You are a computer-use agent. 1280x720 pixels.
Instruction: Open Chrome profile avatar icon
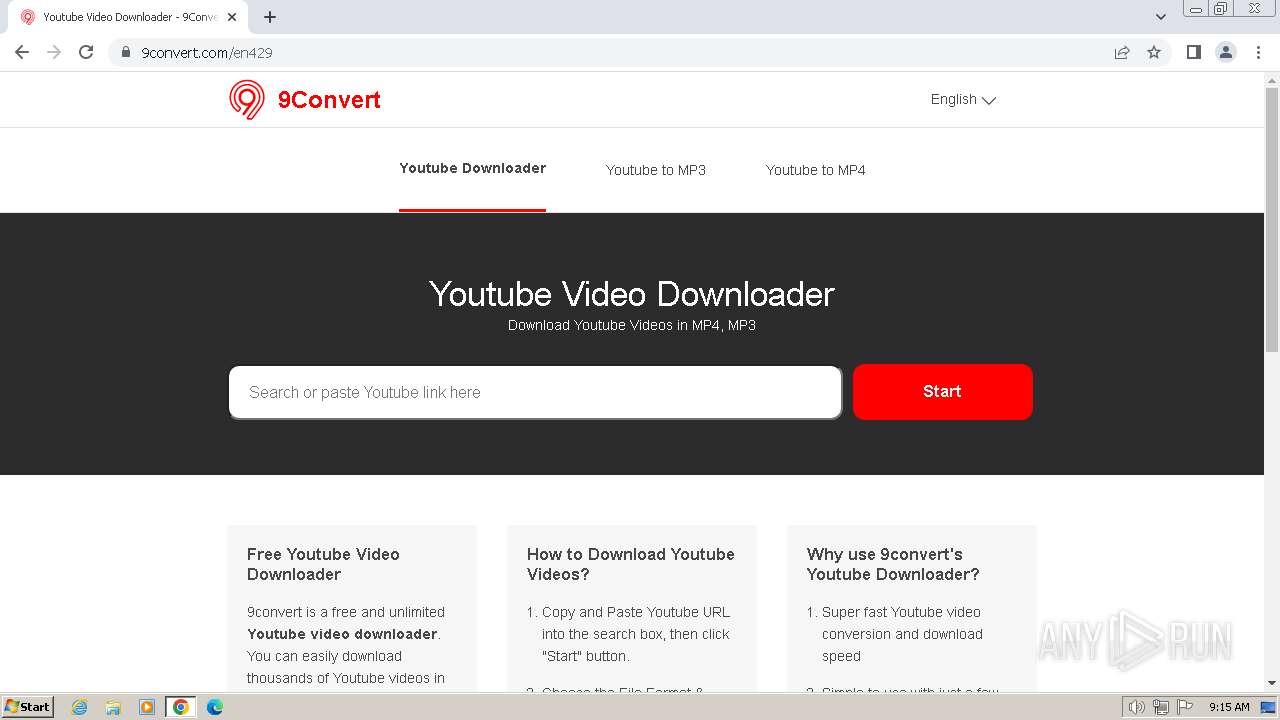[x=1226, y=52]
